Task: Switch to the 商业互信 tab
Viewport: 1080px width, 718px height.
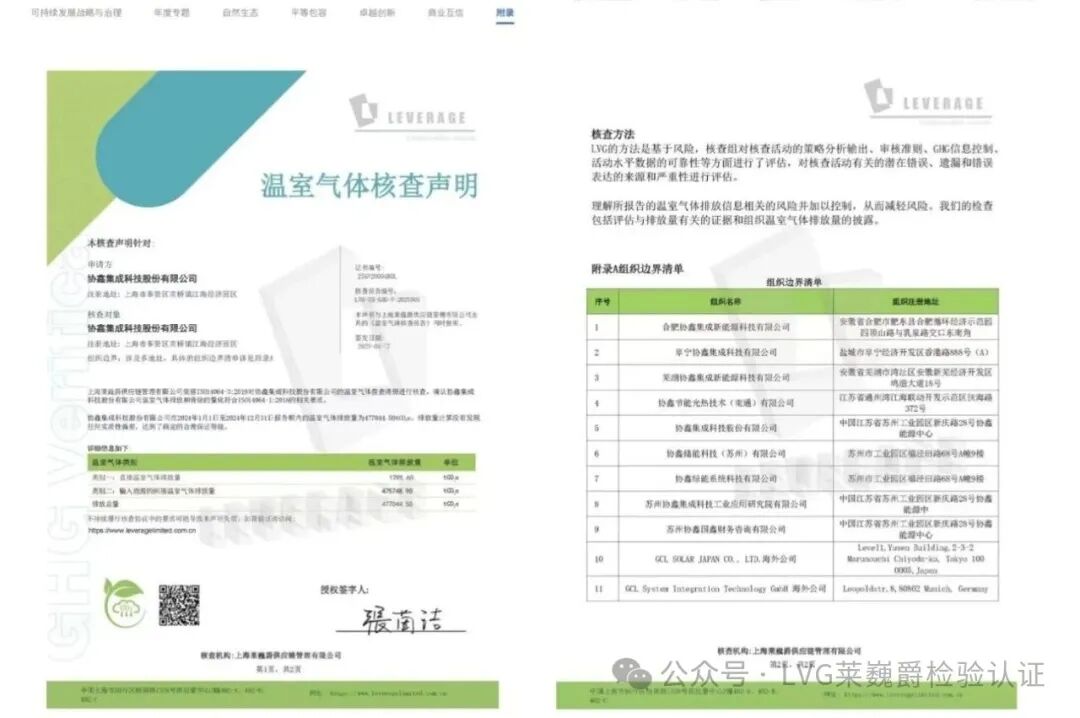Action: tap(445, 12)
